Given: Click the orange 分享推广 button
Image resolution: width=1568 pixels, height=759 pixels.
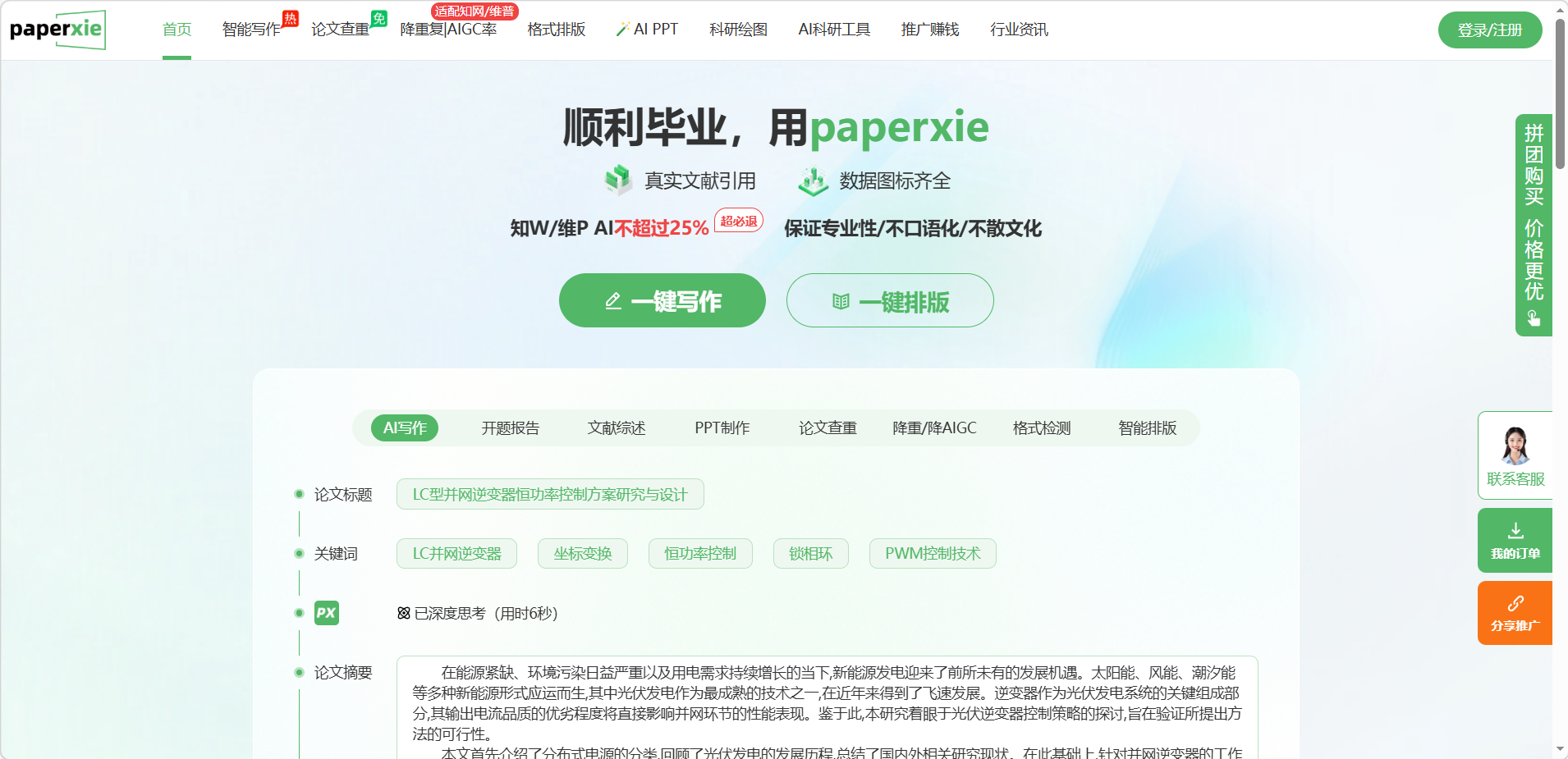Looking at the screenshot, I should click(x=1515, y=613).
